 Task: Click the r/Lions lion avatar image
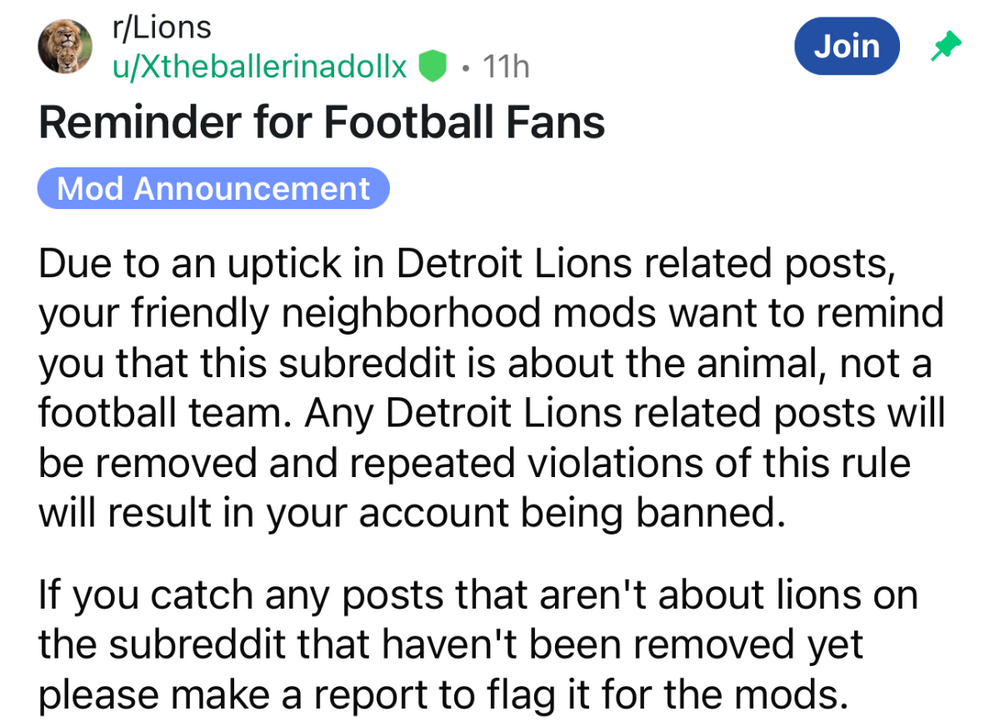(65, 47)
